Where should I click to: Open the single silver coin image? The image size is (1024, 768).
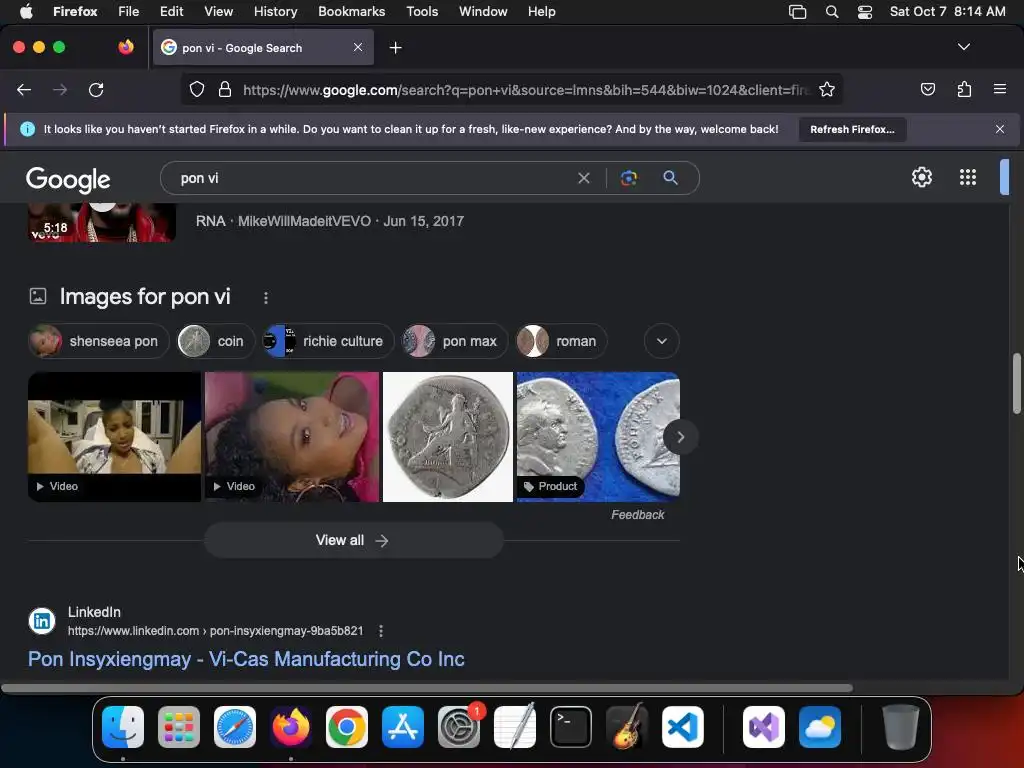[x=447, y=437]
